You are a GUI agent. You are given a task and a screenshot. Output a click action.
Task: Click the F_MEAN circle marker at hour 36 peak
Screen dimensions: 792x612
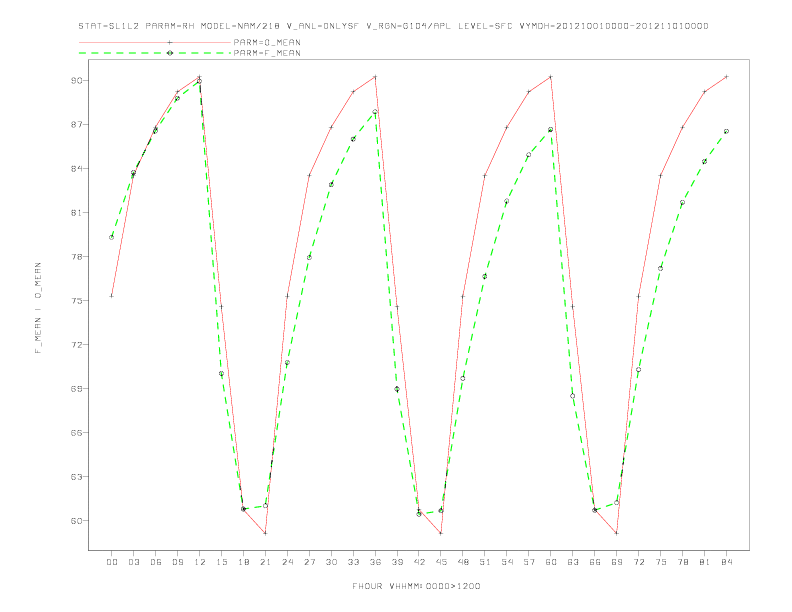(375, 112)
